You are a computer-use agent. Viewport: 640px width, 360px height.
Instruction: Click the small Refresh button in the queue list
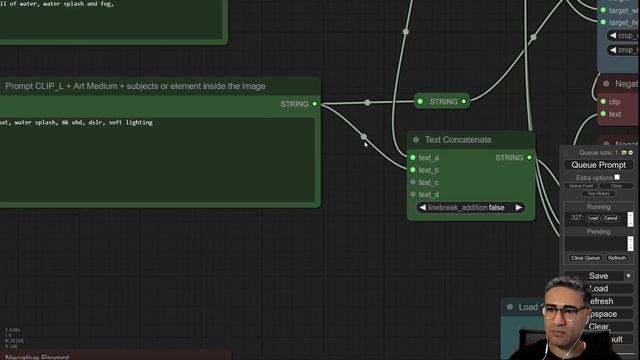tap(616, 258)
